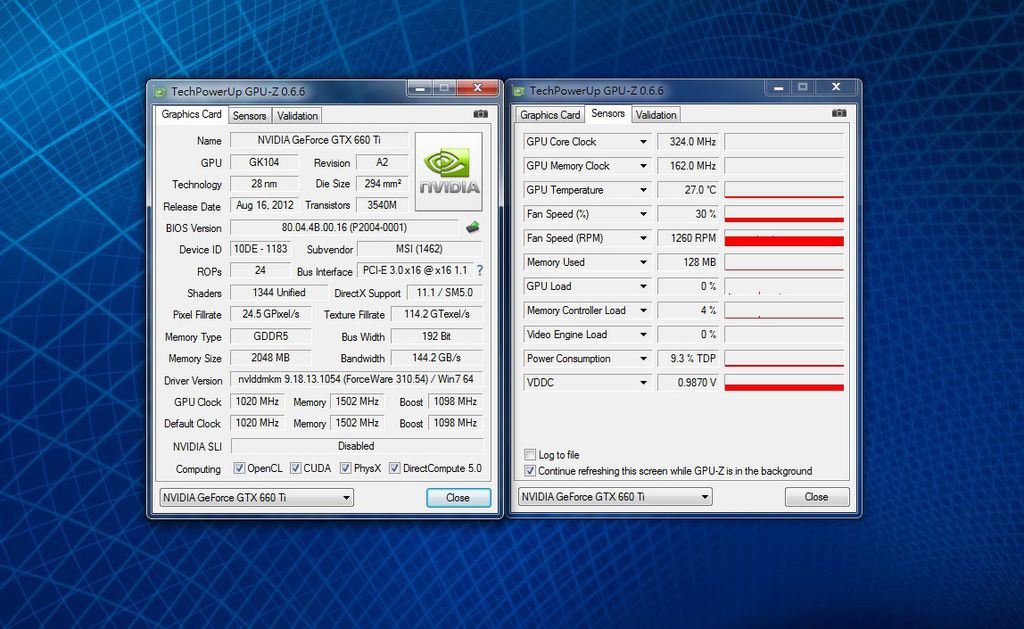
Task: Click Close button in the Sensors window
Action: [816, 497]
